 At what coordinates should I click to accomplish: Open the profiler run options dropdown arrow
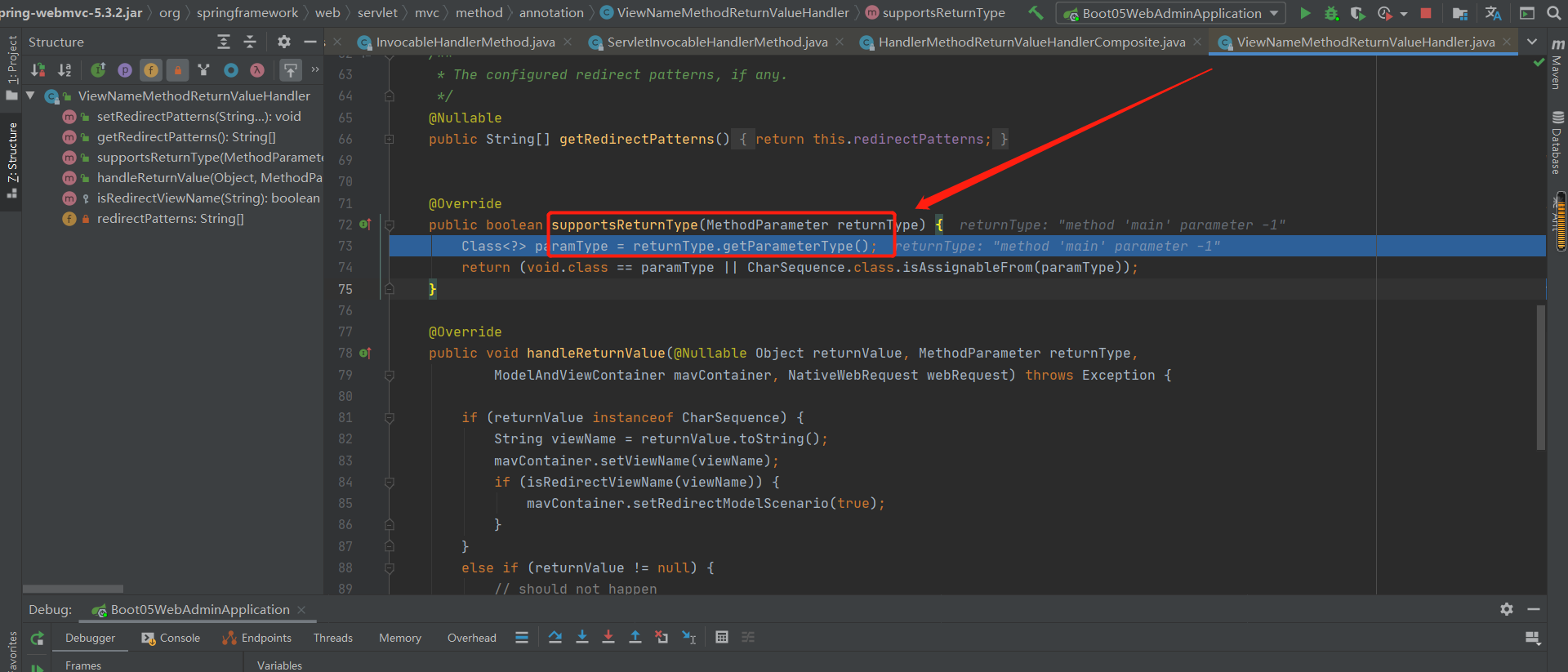point(1403,13)
